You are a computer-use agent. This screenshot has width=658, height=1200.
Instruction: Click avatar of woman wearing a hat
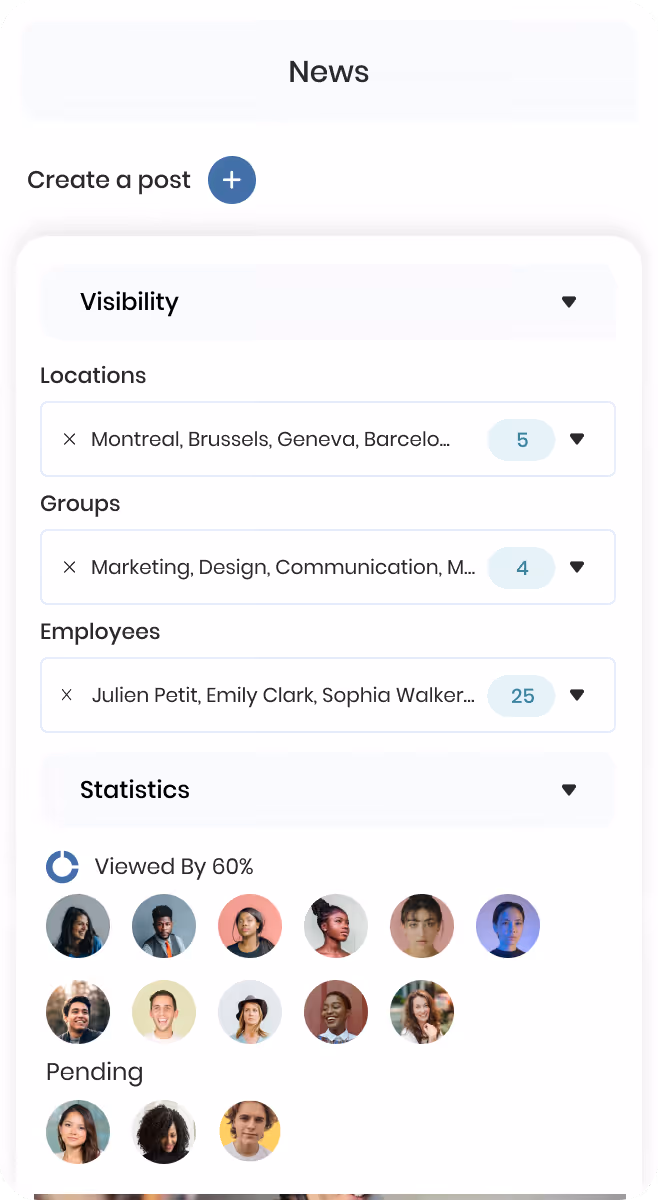[x=250, y=1012]
